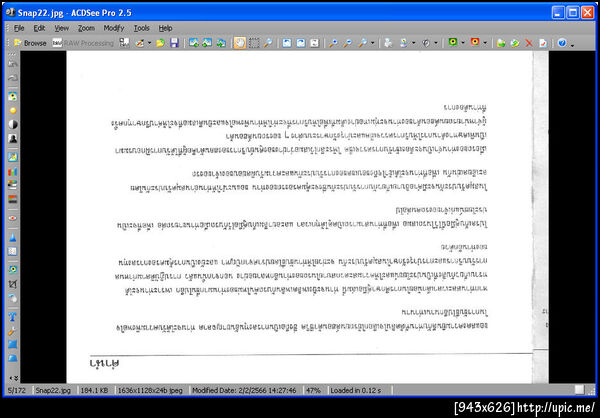Open the Help menu
This screenshot has height=418, width=600.
pyautogui.click(x=165, y=28)
